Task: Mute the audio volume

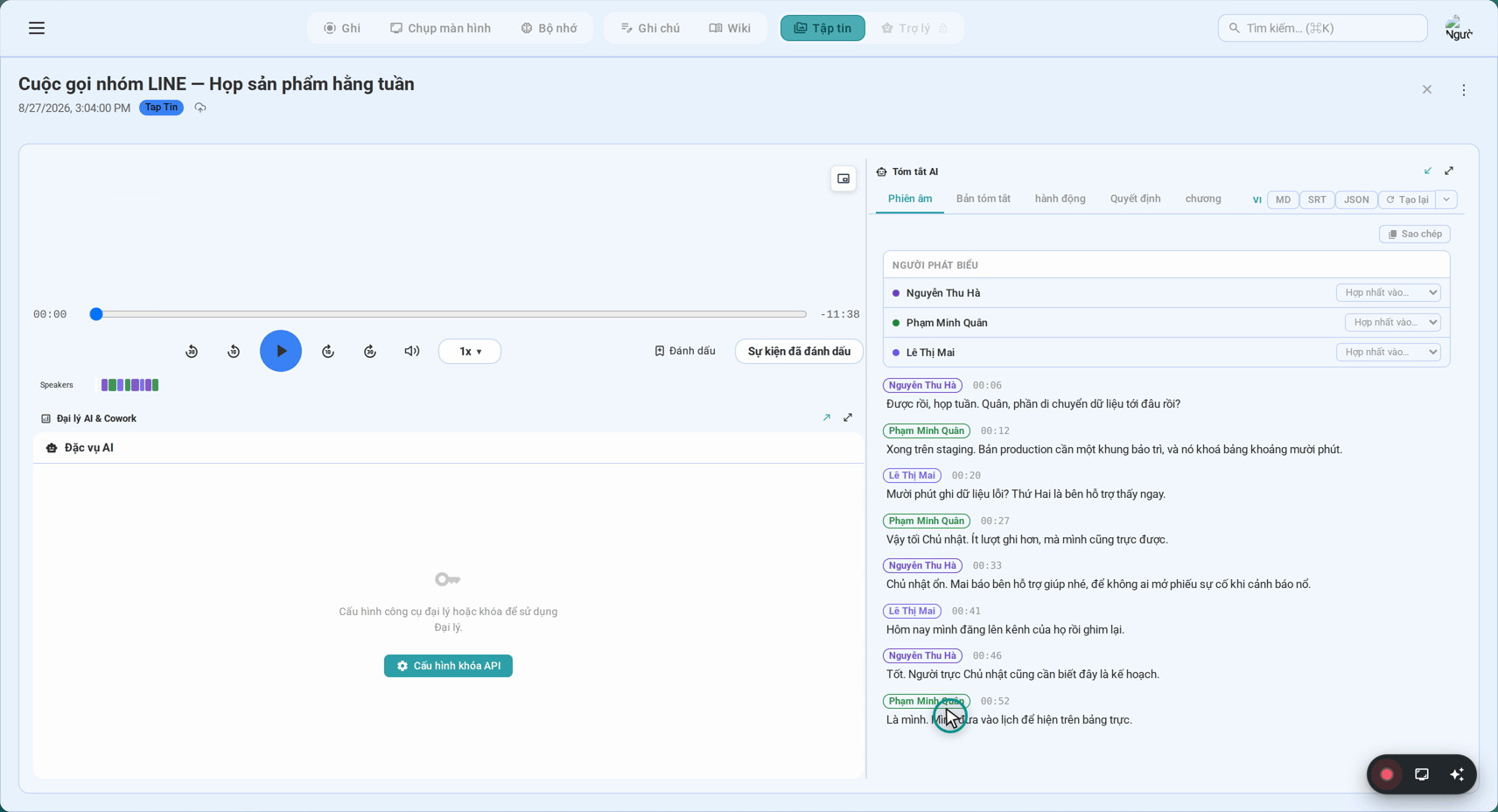Action: [412, 351]
